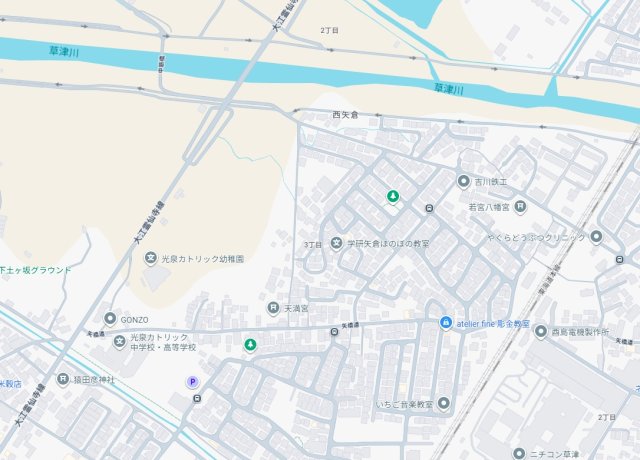Open the ニチコン草津 place marker

tap(519, 453)
